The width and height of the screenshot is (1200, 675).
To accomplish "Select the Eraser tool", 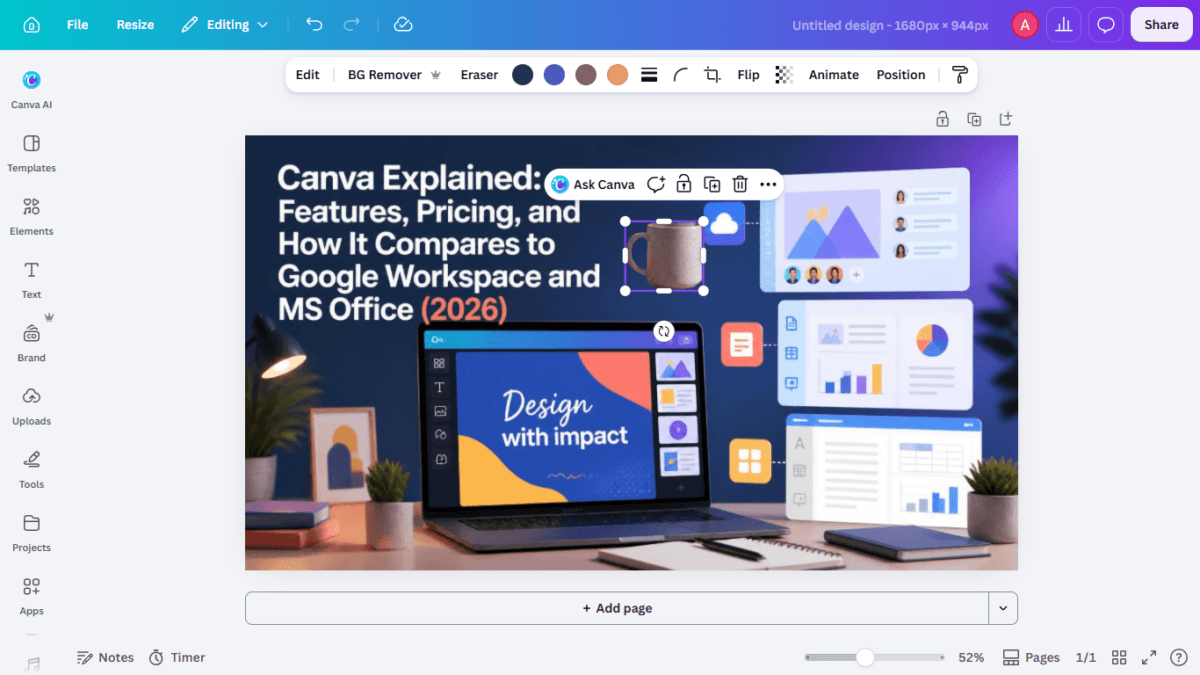I will click(479, 75).
